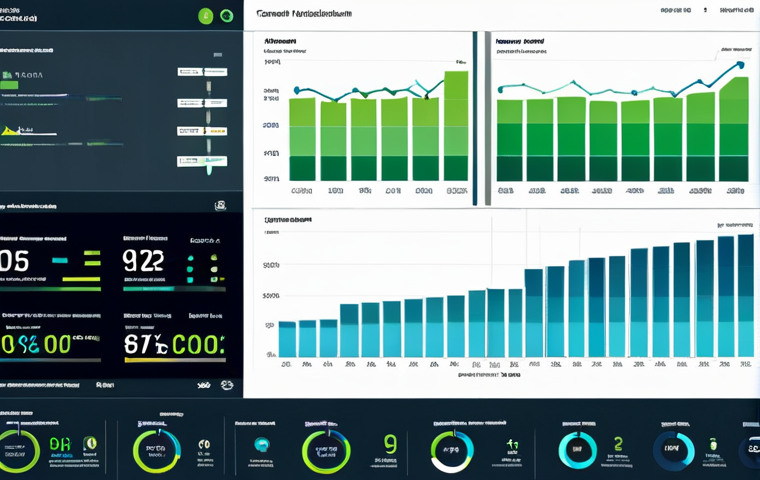Open the white and teal donut gauge
This screenshot has width=760, height=480.
[x=451, y=451]
